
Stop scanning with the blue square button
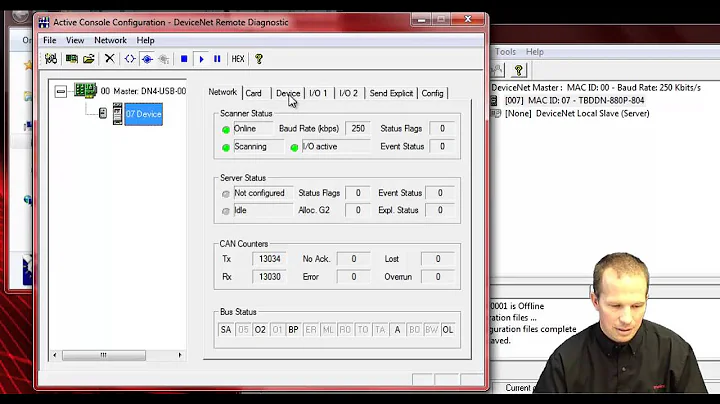pos(184,59)
